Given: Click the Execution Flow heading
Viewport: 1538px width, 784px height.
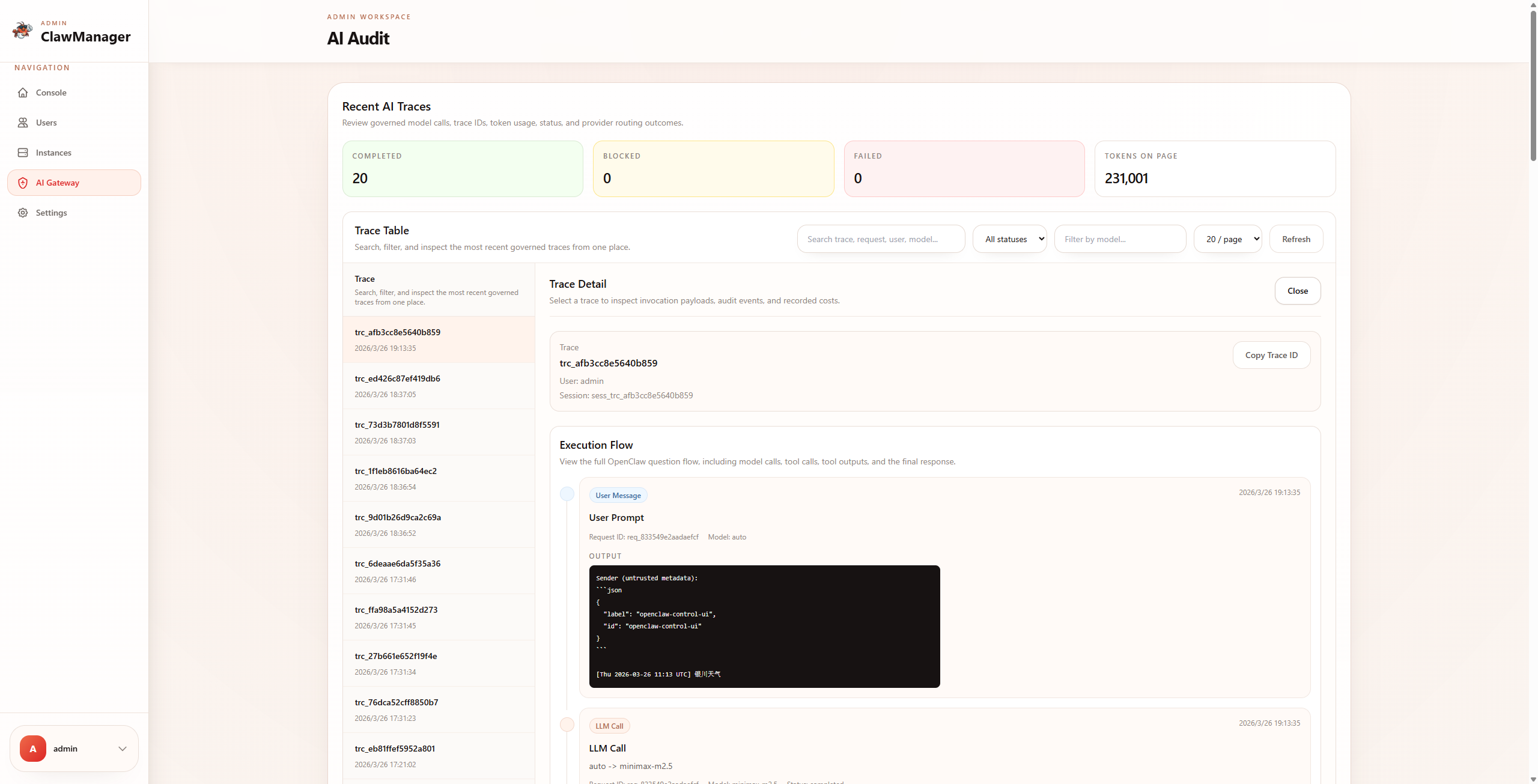Looking at the screenshot, I should (596, 445).
